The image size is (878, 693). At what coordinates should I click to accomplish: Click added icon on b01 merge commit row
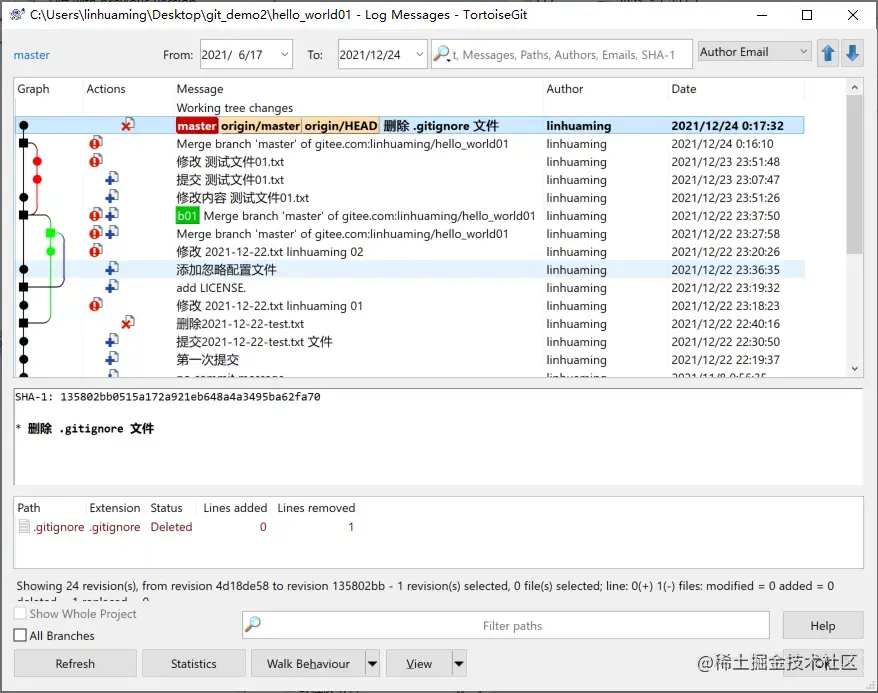(x=112, y=215)
